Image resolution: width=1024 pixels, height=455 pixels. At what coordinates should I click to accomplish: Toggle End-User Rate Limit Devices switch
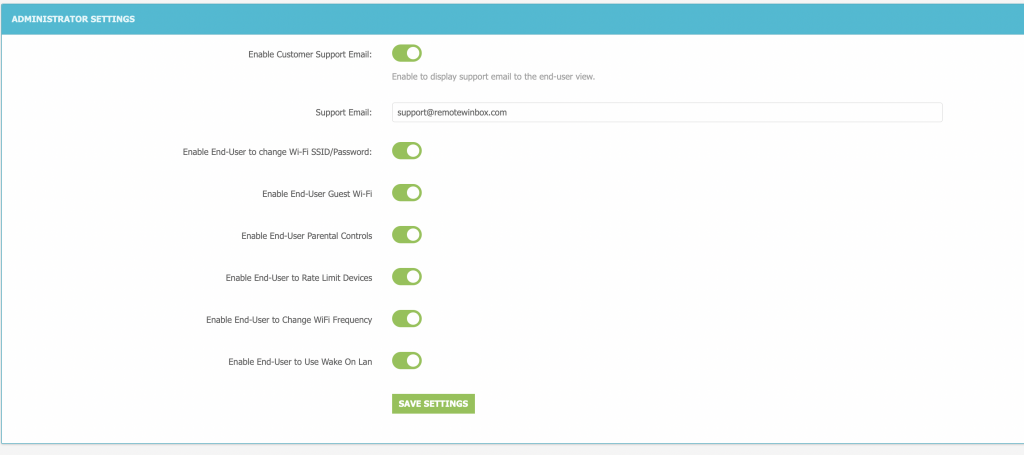tap(406, 277)
